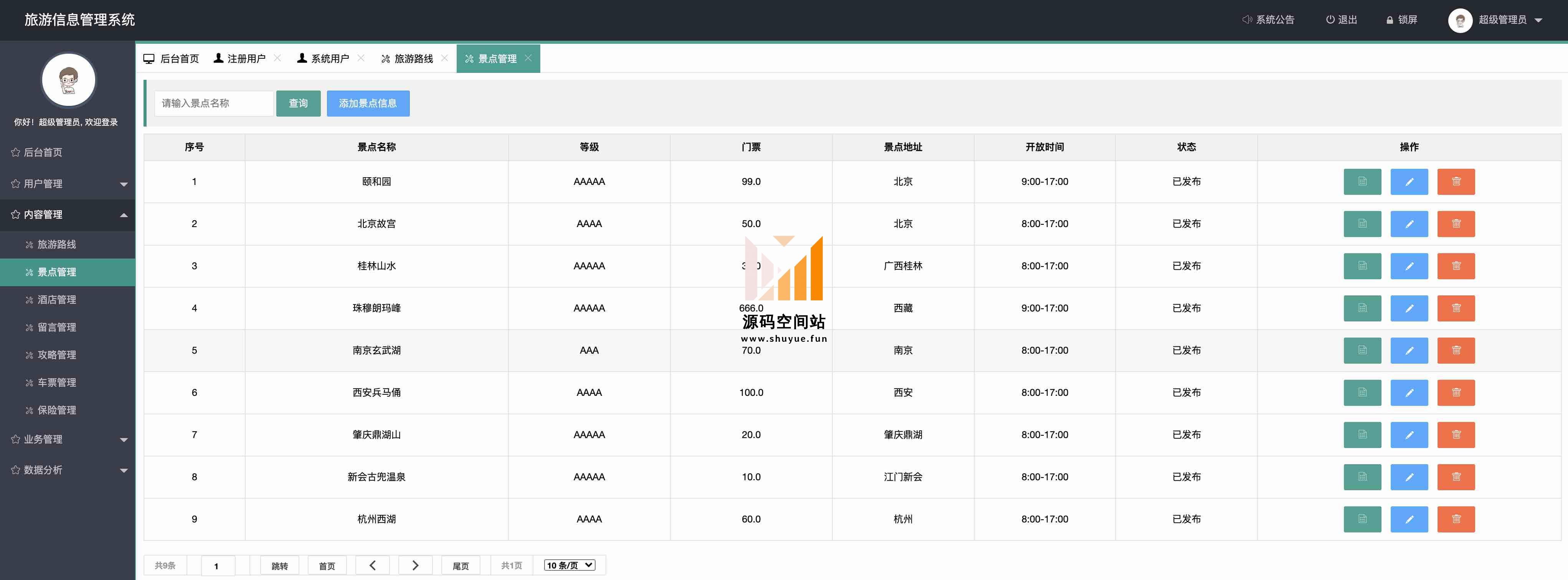
Task: Click the 查询 search button
Action: pyautogui.click(x=298, y=104)
